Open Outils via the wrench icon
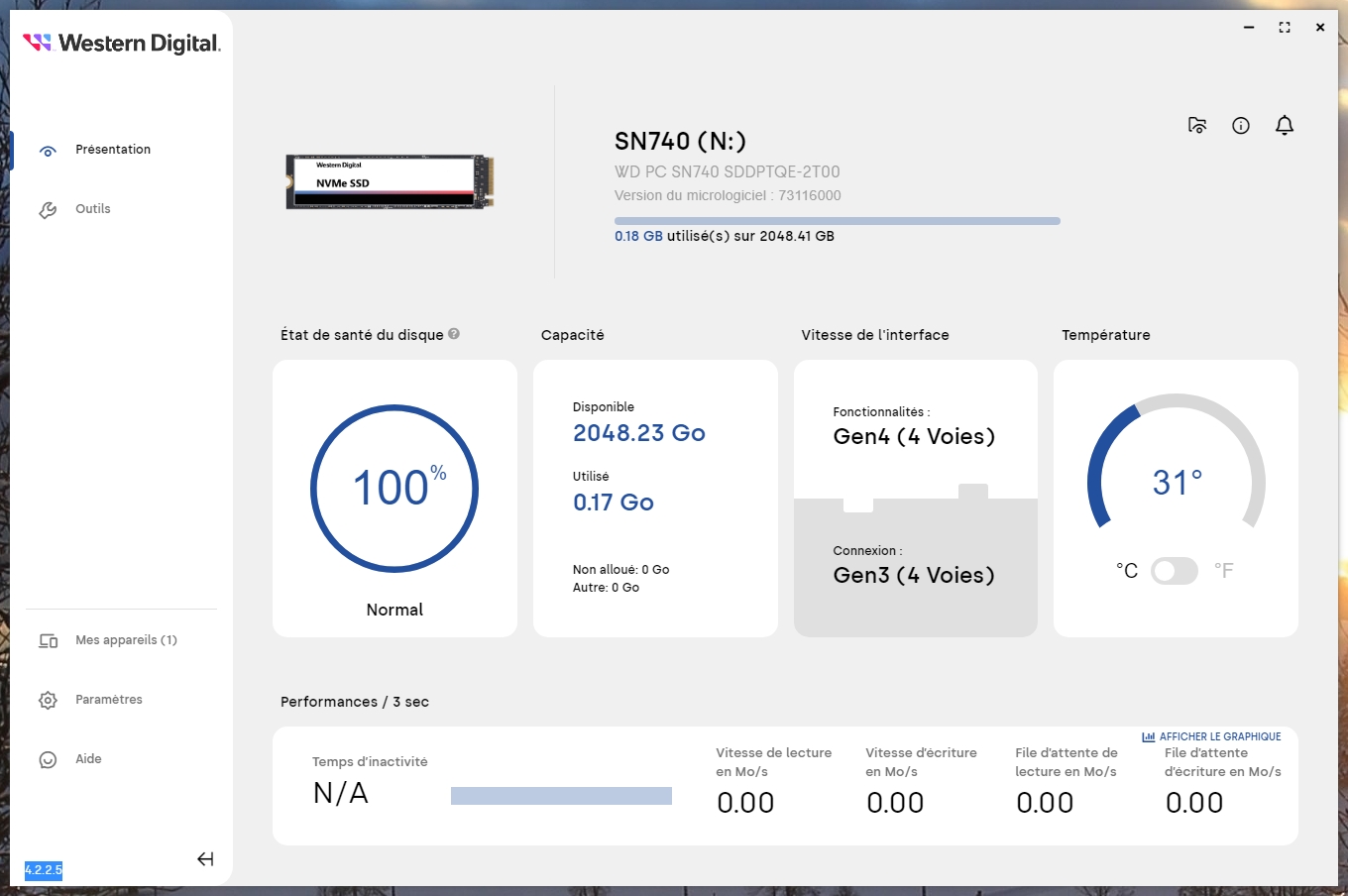Screen dimensions: 1348x896 48,209
